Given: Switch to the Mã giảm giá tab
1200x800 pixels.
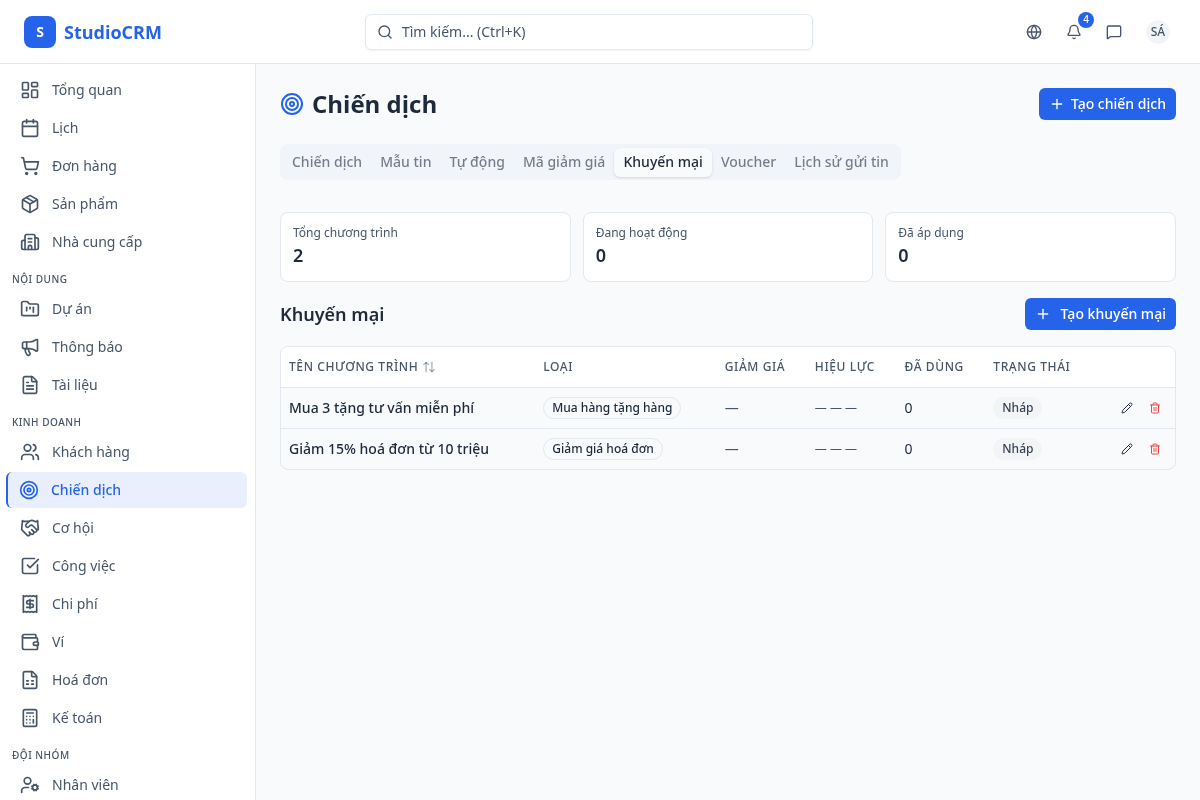Looking at the screenshot, I should 564,162.
